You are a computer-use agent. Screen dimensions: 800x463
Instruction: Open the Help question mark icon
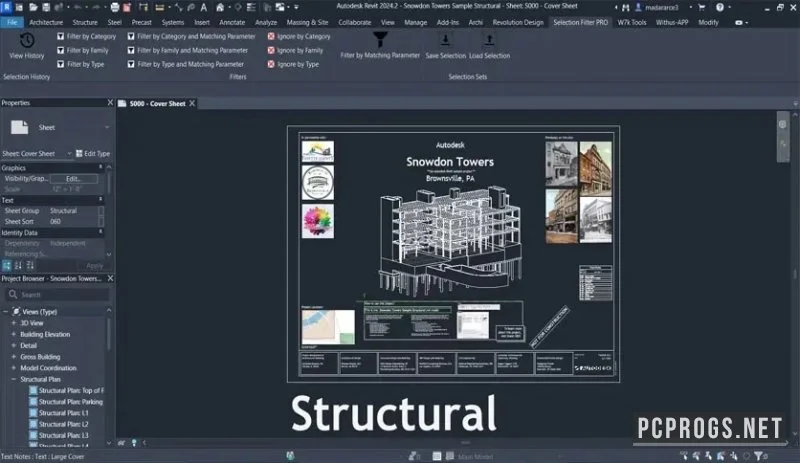pos(719,7)
